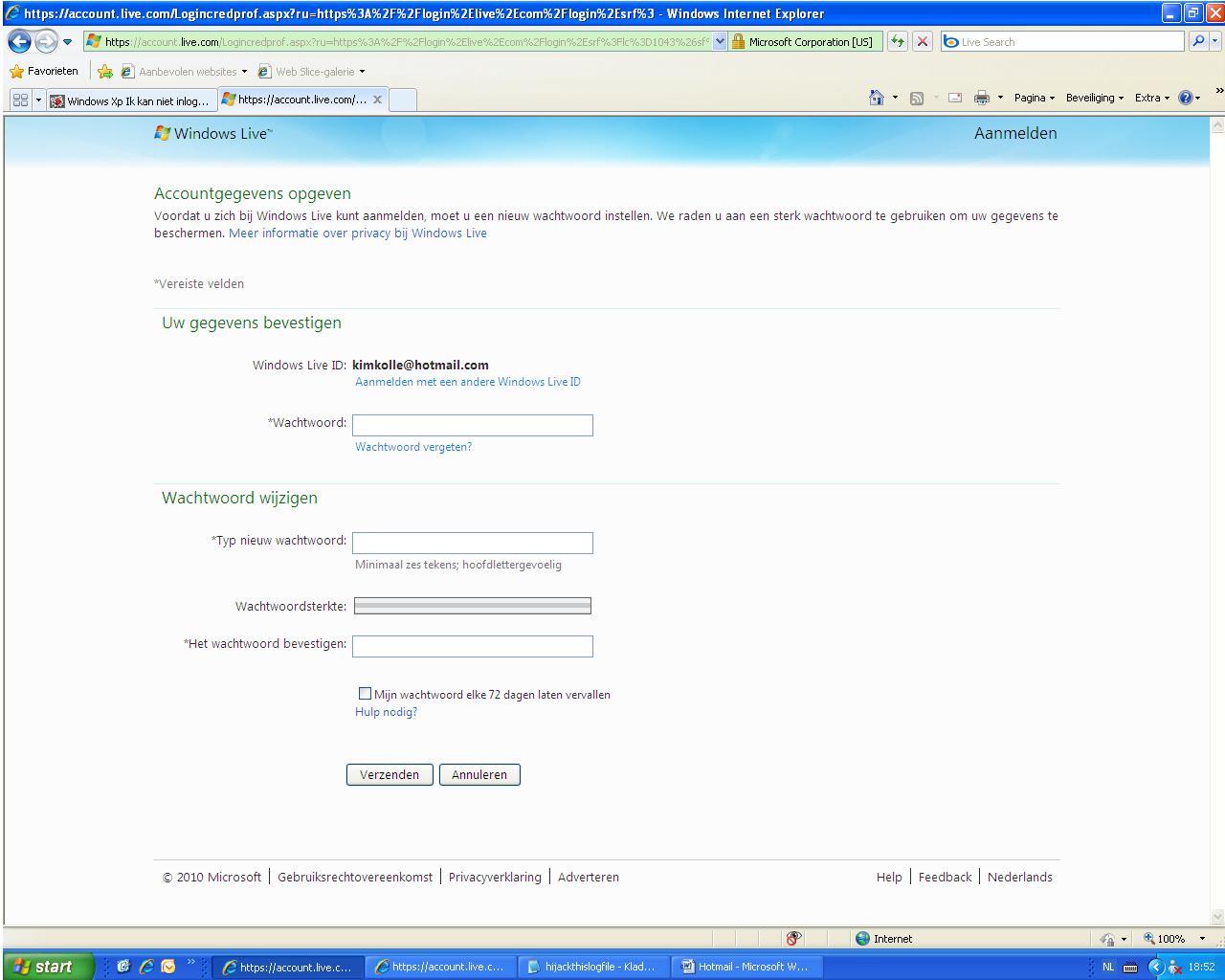
Task: Open 'Meer informatie over privacy bij Windows Live'
Action: [358, 234]
